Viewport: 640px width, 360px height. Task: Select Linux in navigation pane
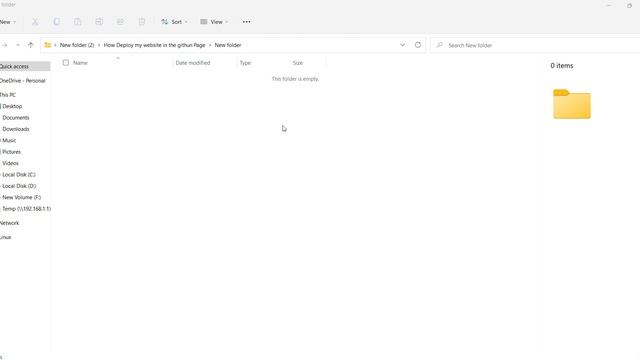point(6,237)
